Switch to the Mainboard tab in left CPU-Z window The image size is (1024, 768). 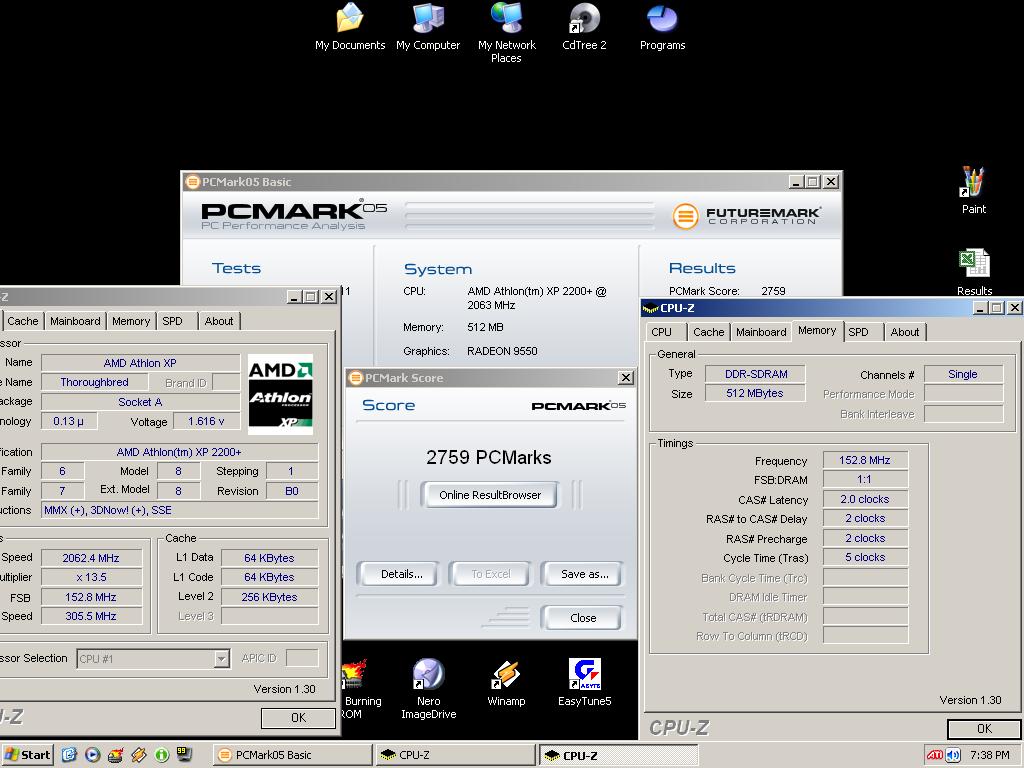click(75, 321)
